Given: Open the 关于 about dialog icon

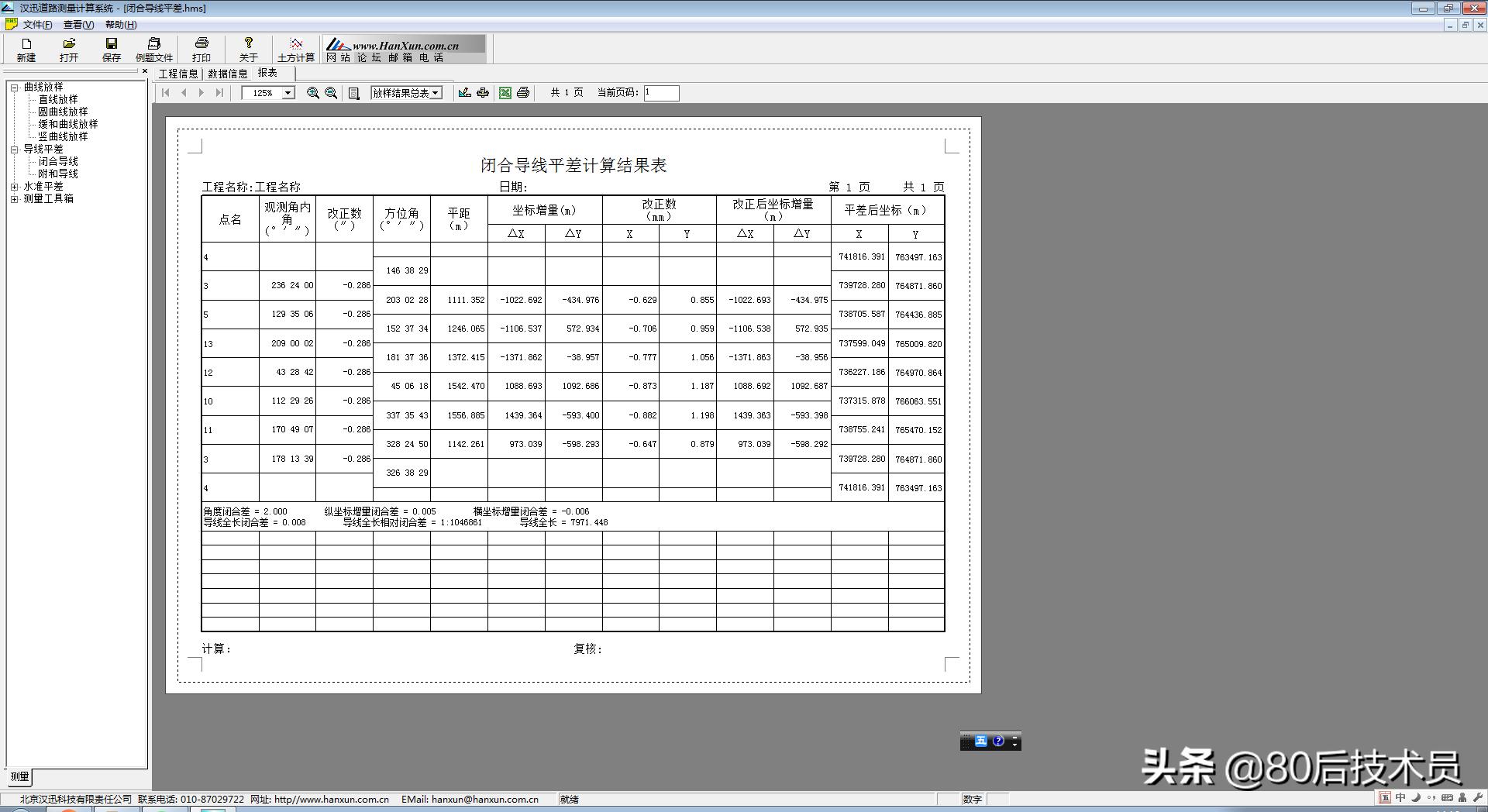Looking at the screenshot, I should (x=249, y=50).
